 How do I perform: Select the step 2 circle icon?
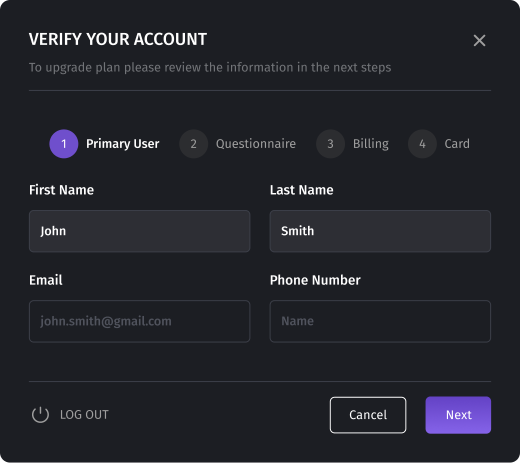click(193, 144)
